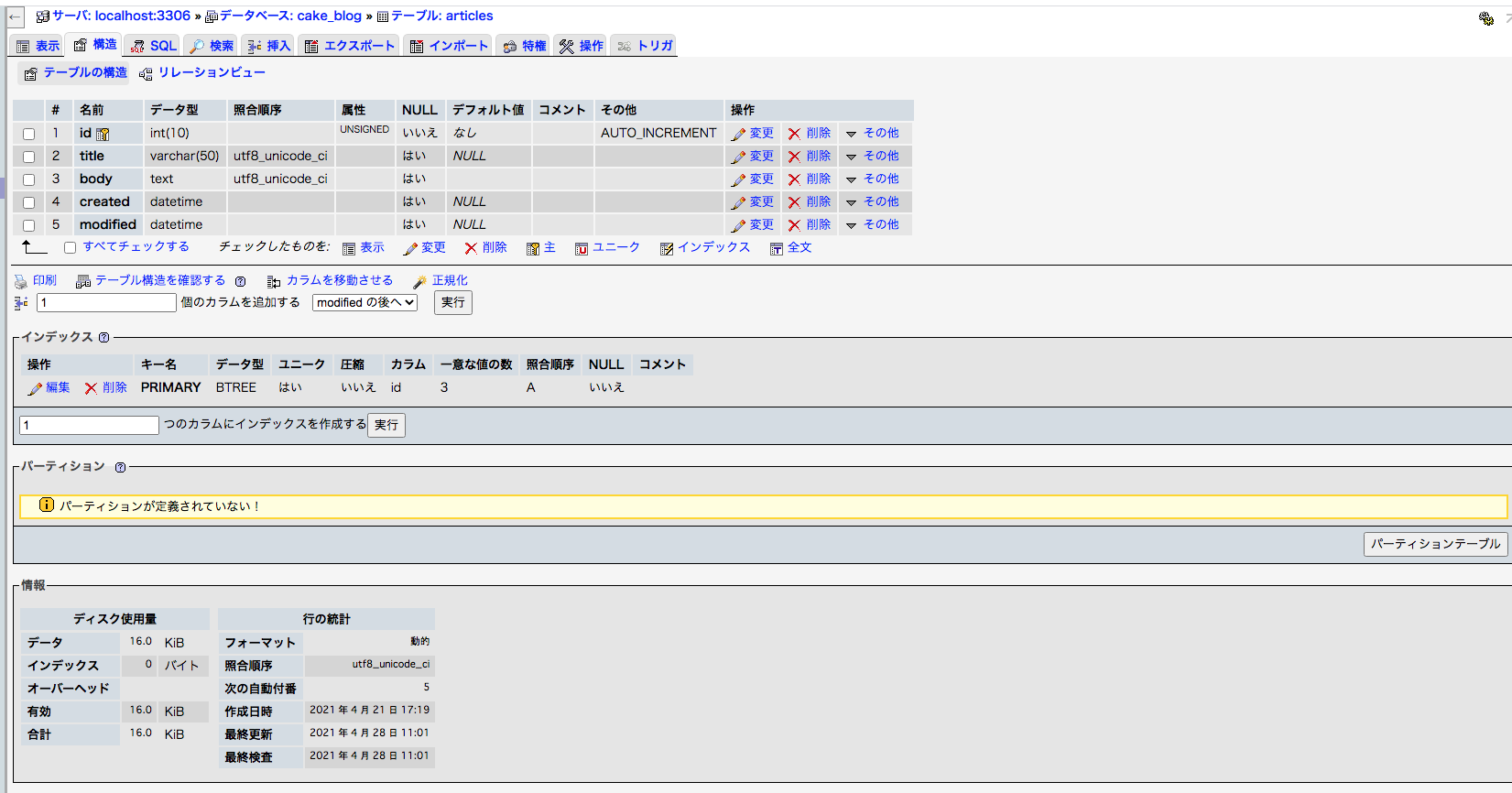1512x793 pixels.
Task: Click the number of columns to add field
Action: pyautogui.click(x=106, y=302)
